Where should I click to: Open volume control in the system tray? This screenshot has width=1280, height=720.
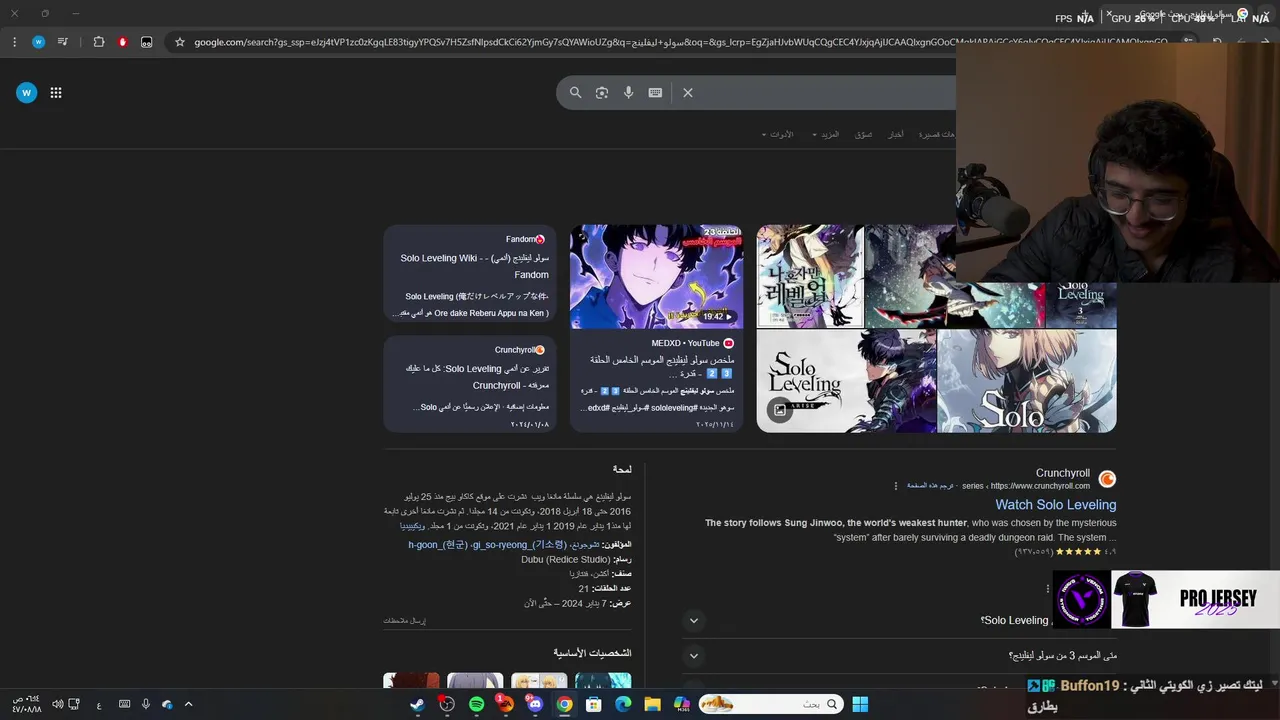click(x=57, y=704)
